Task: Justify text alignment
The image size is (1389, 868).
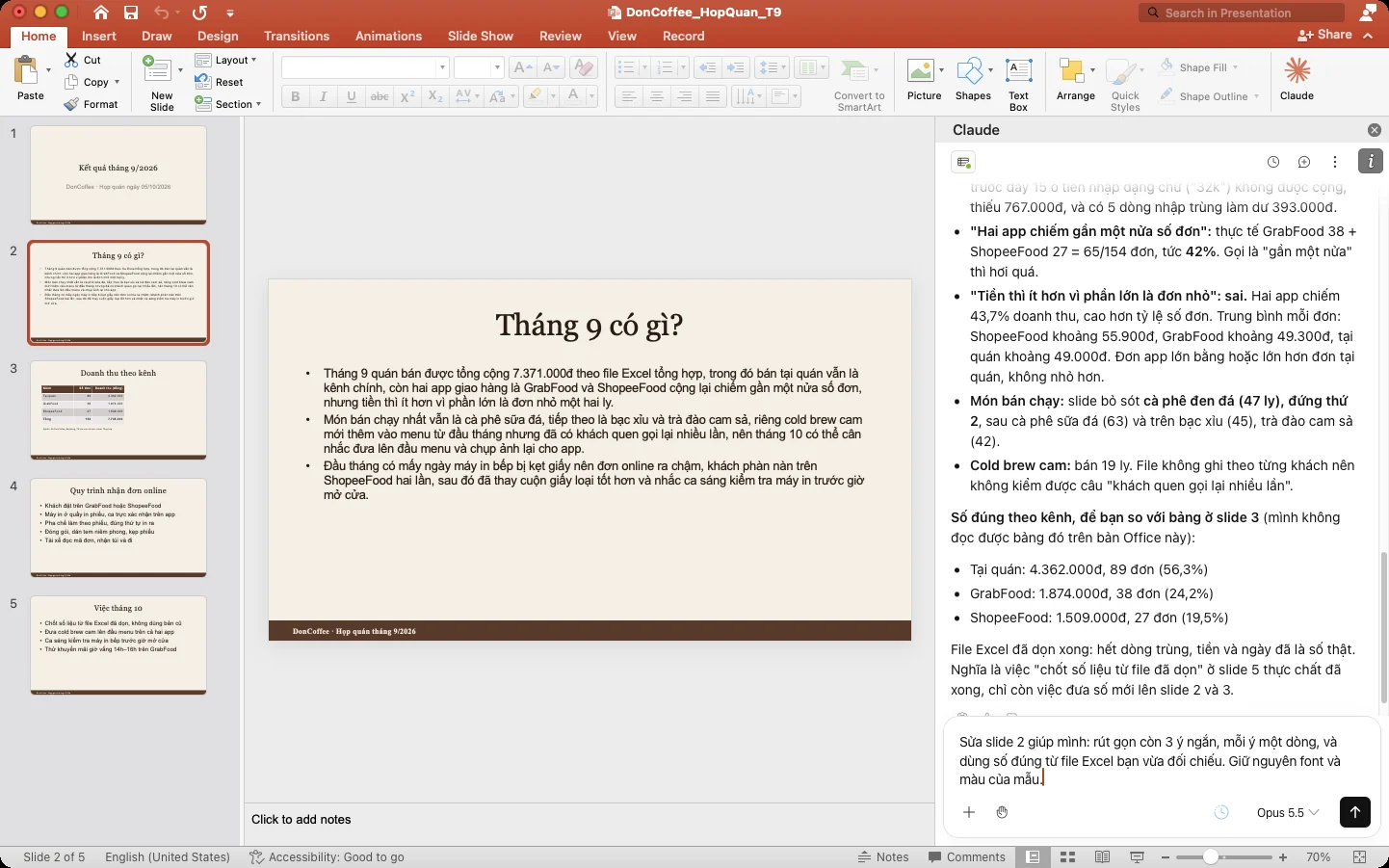Action: click(x=713, y=96)
